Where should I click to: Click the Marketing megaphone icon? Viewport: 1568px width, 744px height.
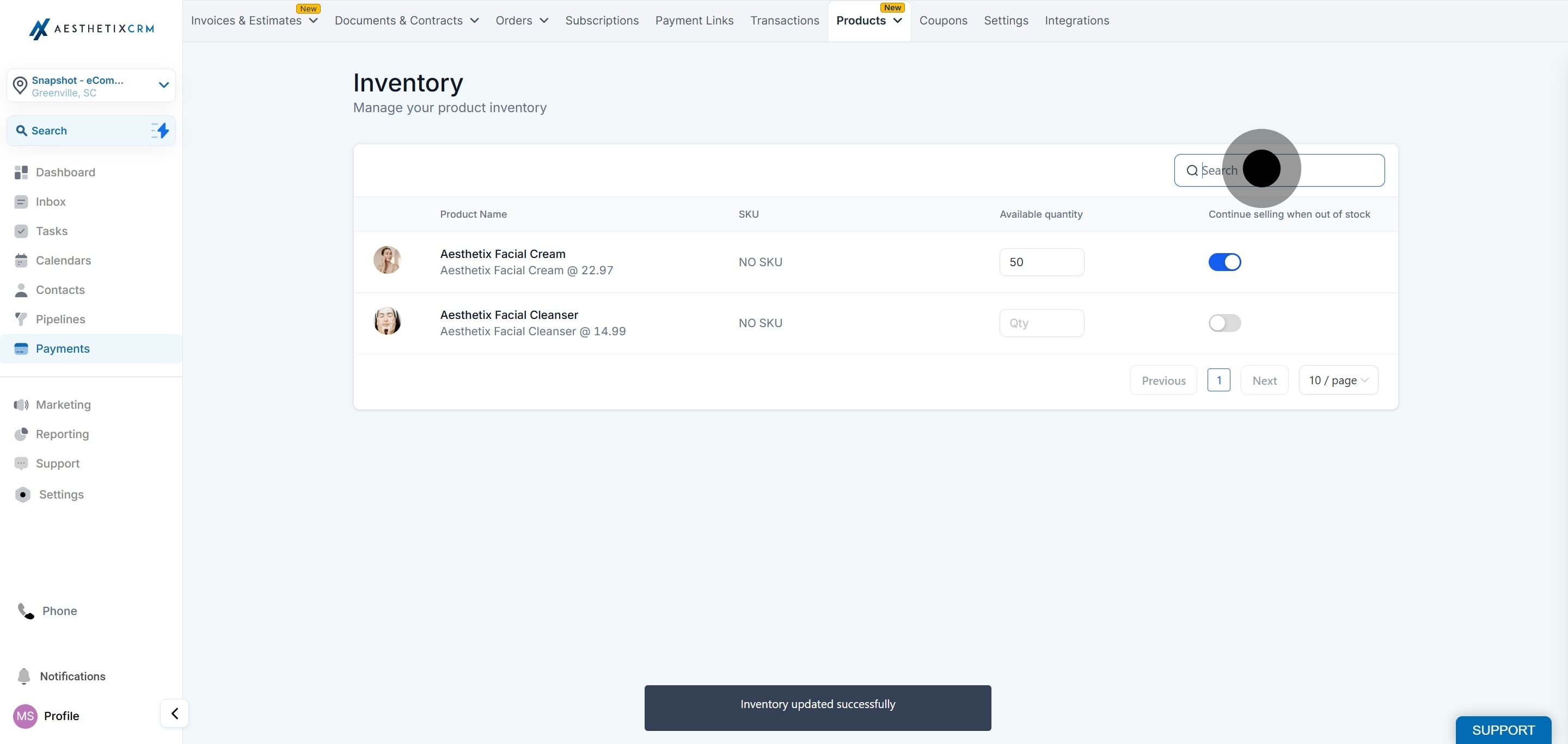click(x=21, y=404)
